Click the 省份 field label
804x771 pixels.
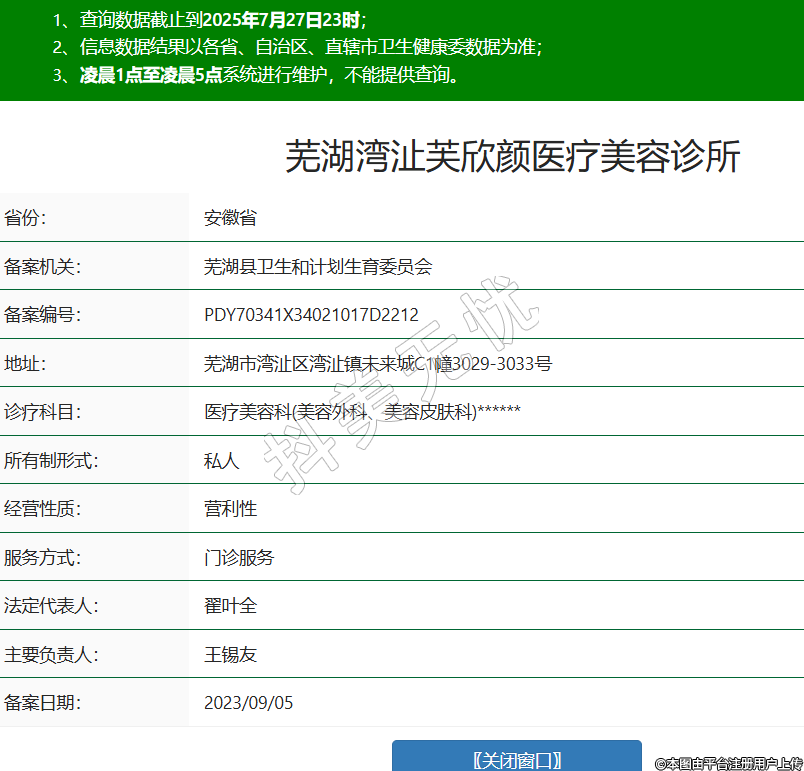point(26,218)
